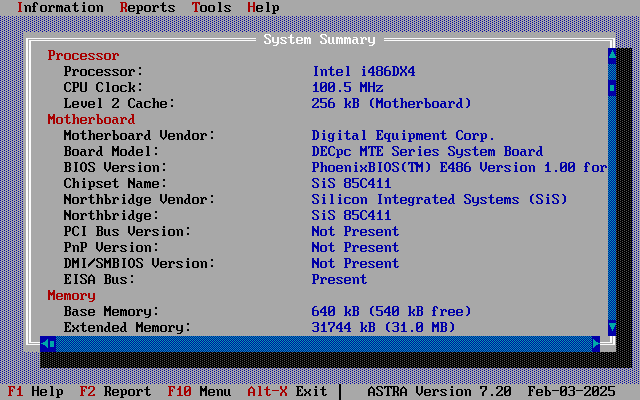
Task: Click the Extended Memory label
Action: point(127,327)
